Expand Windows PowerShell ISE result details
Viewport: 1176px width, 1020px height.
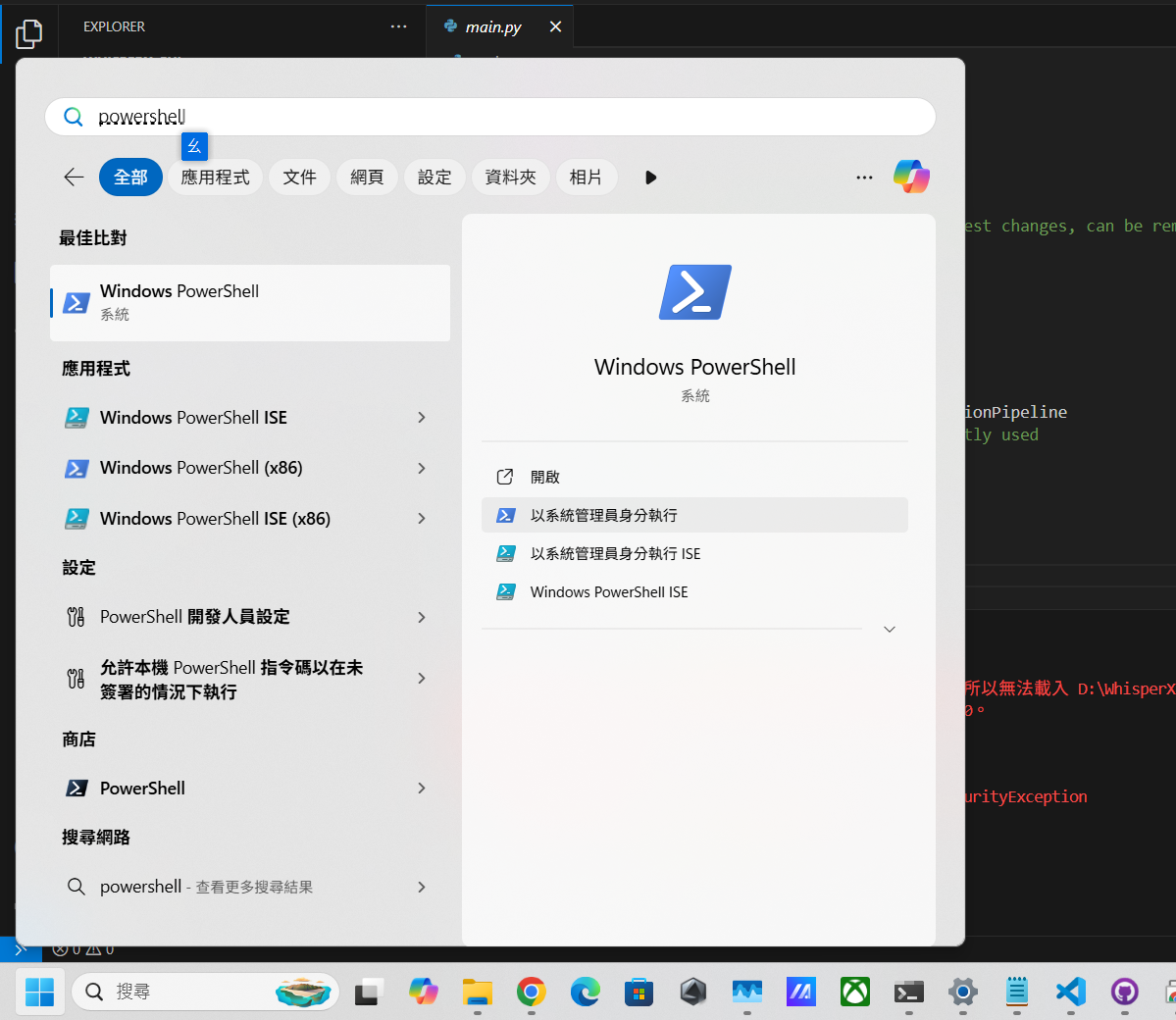pos(422,417)
